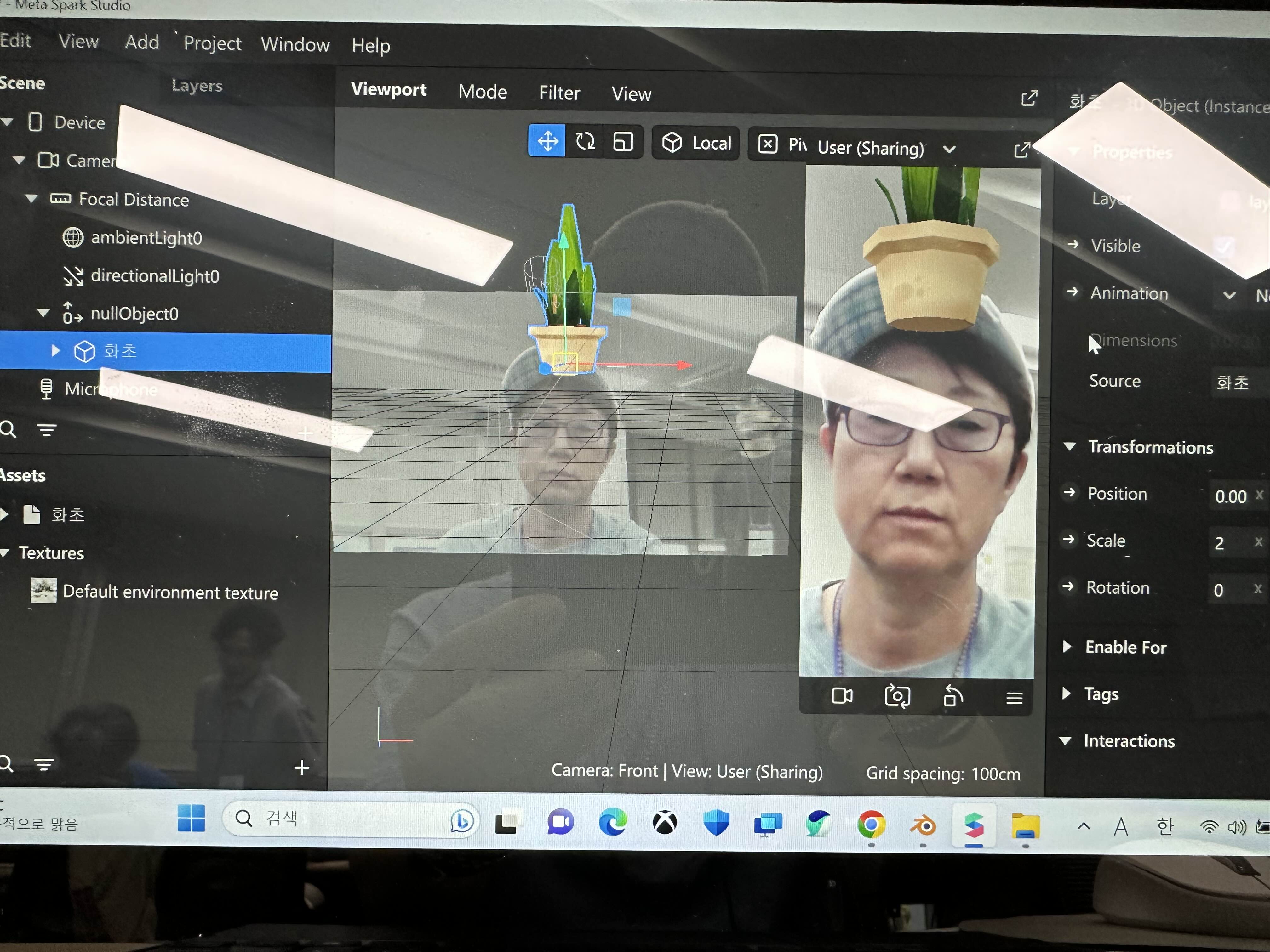The width and height of the screenshot is (1270, 952).
Task: Search the Scene panel
Action: (8, 429)
